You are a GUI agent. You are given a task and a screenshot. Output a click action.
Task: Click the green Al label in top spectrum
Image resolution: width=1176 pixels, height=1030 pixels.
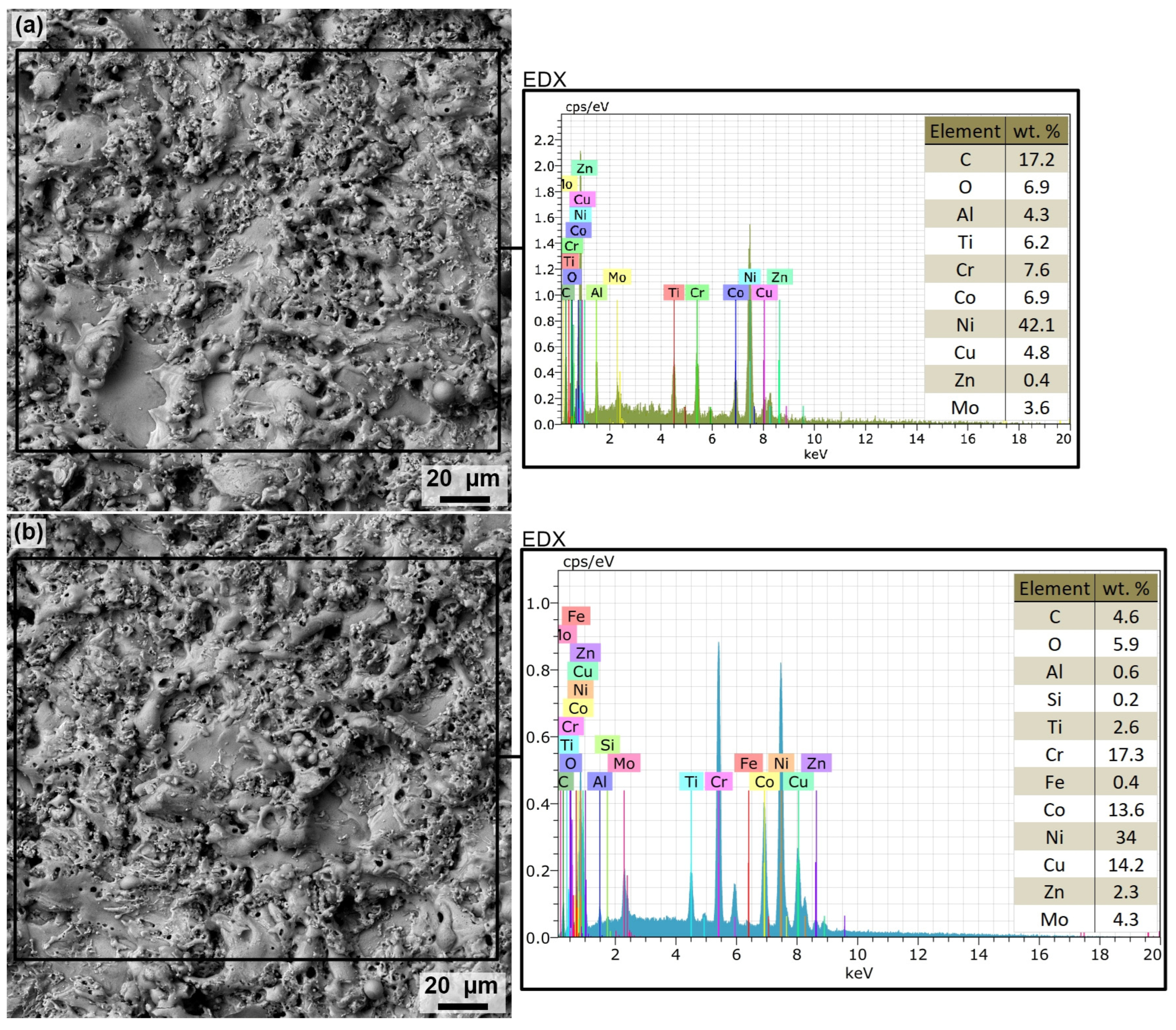tap(597, 292)
